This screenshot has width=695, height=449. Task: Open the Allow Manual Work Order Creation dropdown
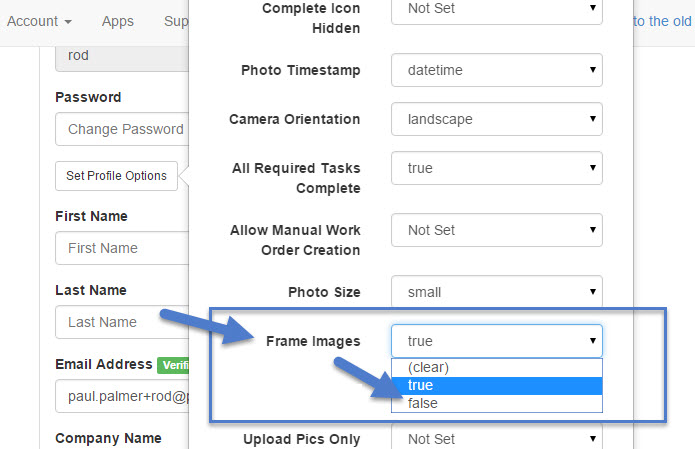(497, 230)
